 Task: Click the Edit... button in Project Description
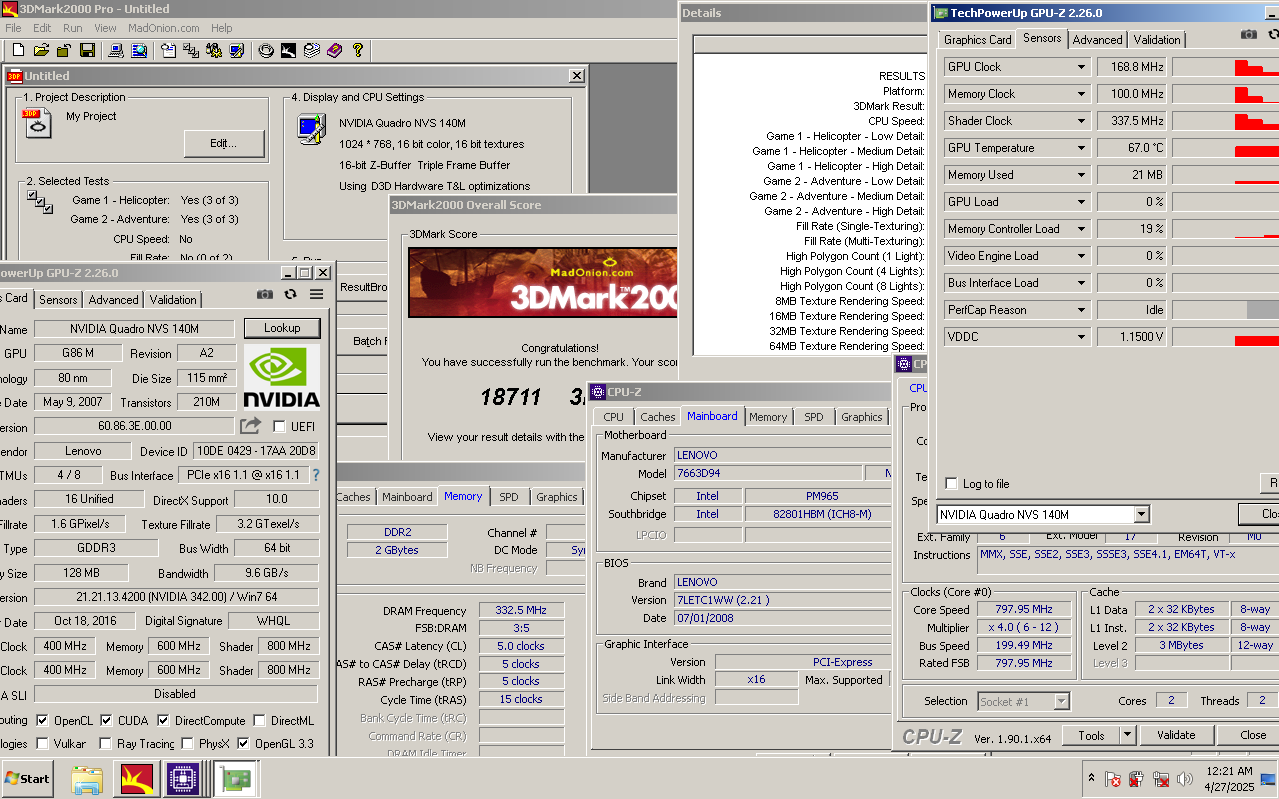[x=224, y=144]
